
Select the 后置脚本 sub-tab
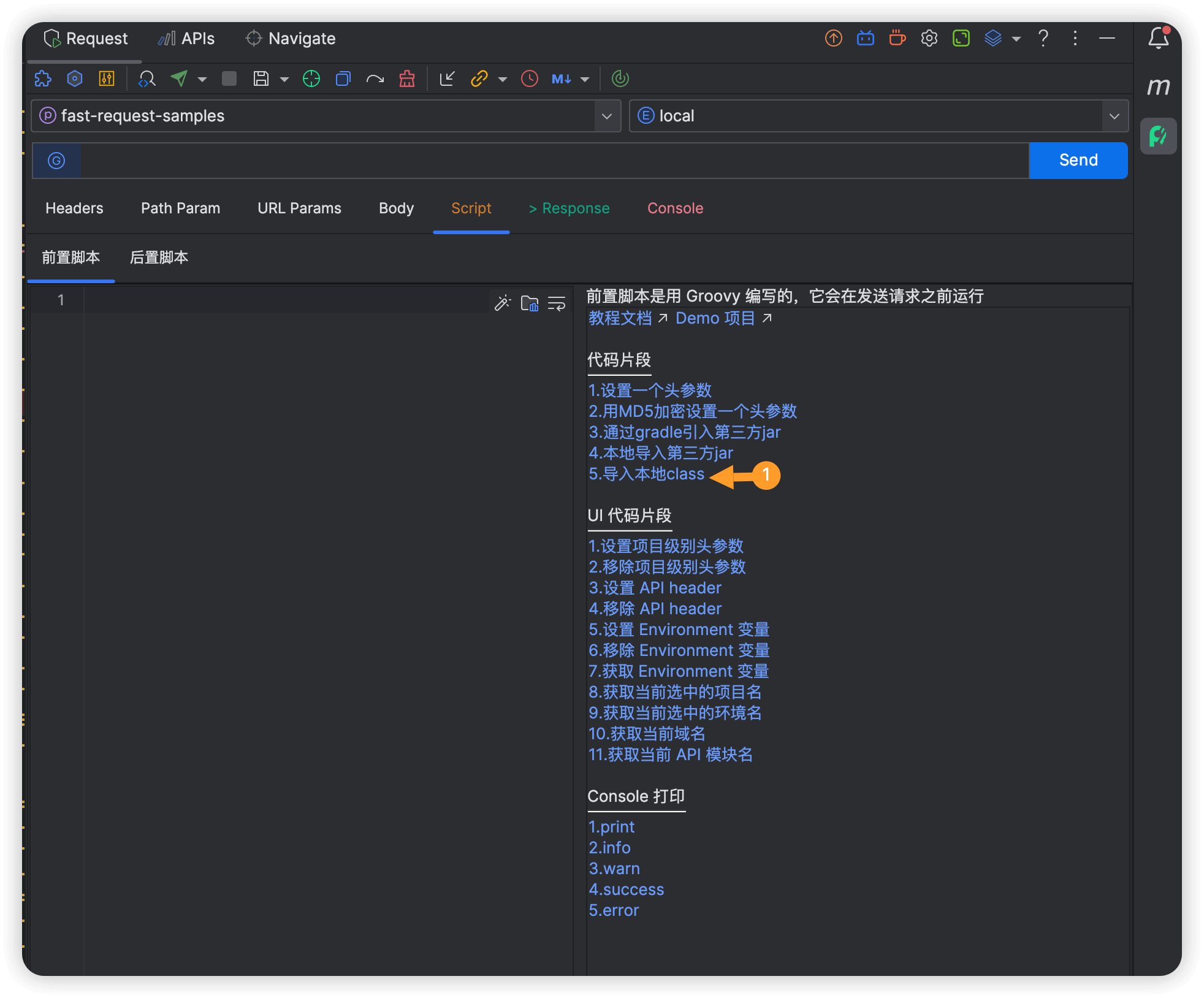[159, 257]
